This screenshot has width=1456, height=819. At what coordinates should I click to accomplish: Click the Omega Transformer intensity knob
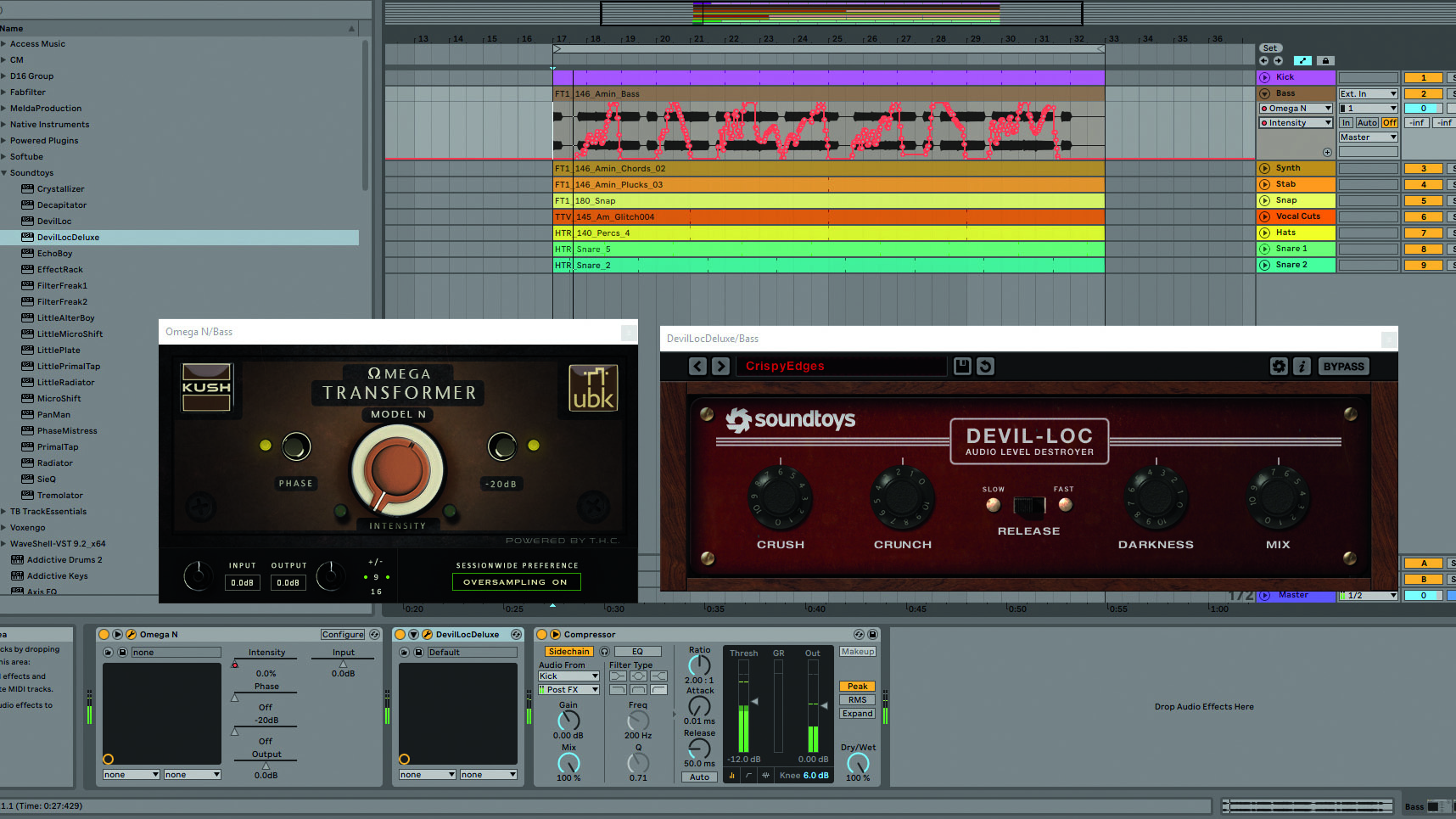398,470
